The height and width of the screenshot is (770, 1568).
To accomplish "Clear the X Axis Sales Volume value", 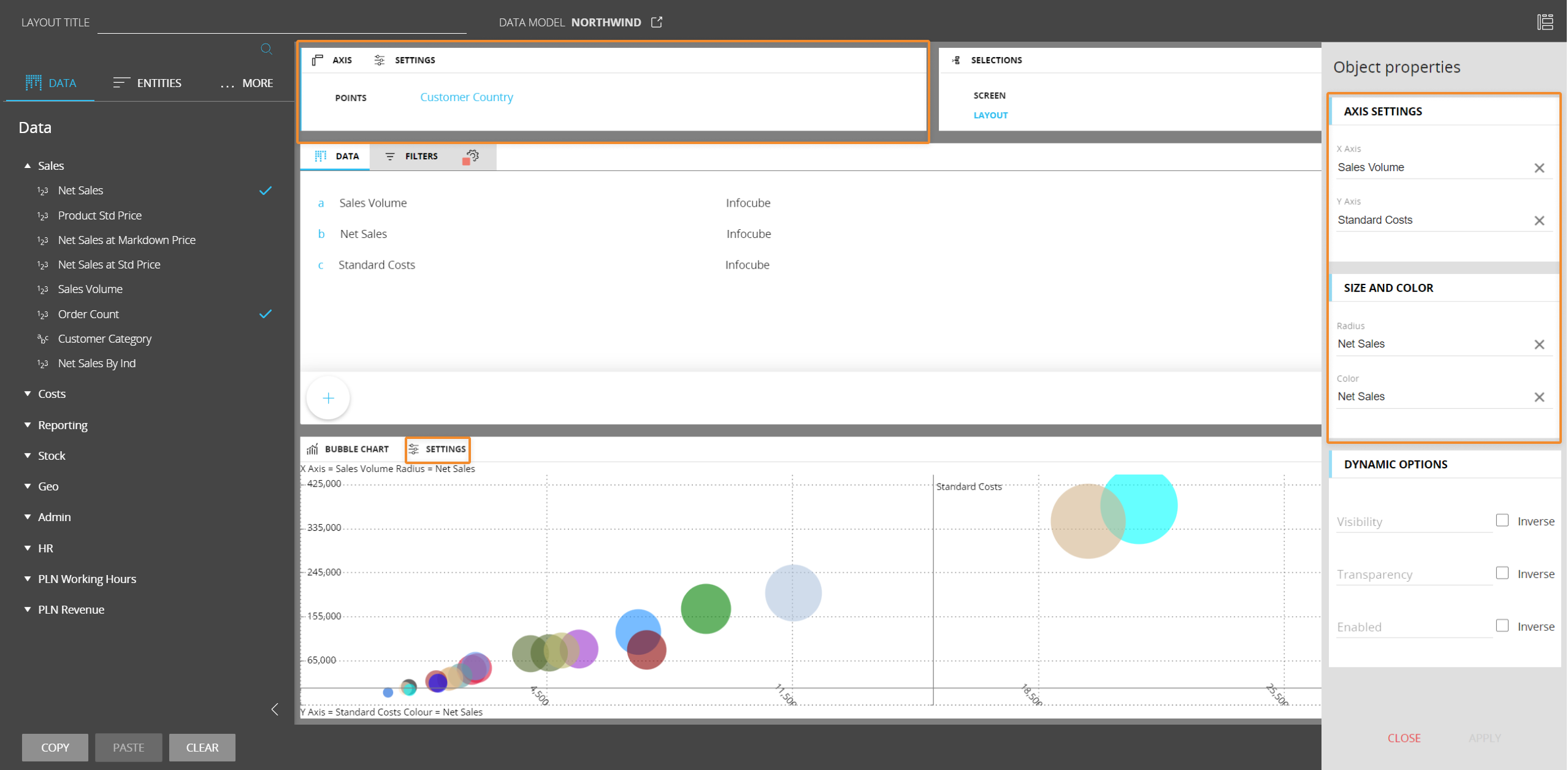I will [x=1539, y=168].
